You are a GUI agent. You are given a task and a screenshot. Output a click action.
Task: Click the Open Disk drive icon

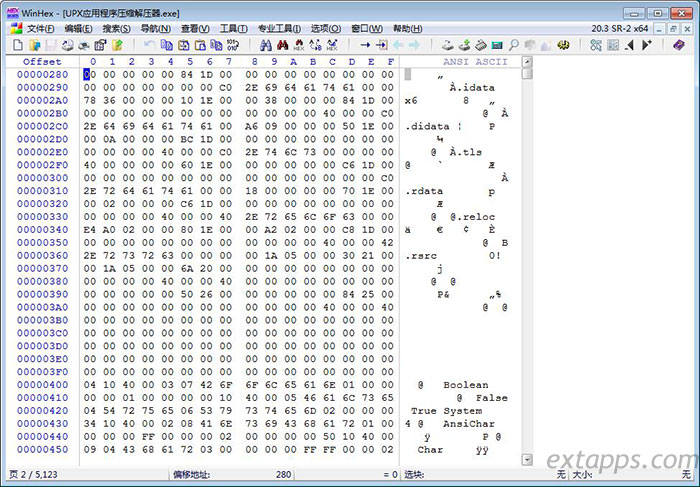(x=448, y=45)
